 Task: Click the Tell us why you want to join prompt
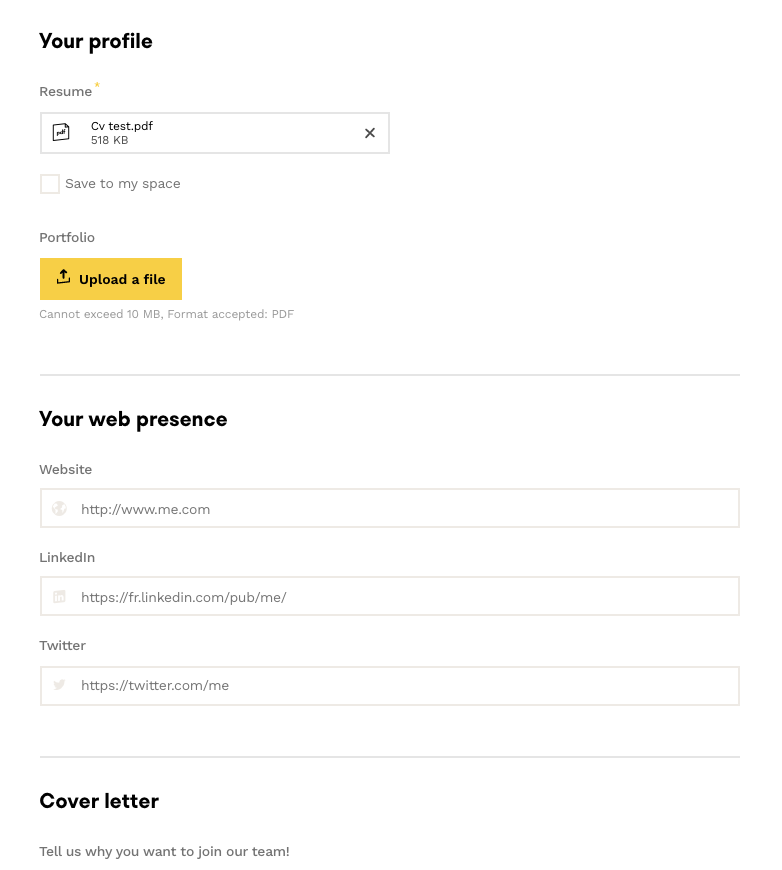164,852
